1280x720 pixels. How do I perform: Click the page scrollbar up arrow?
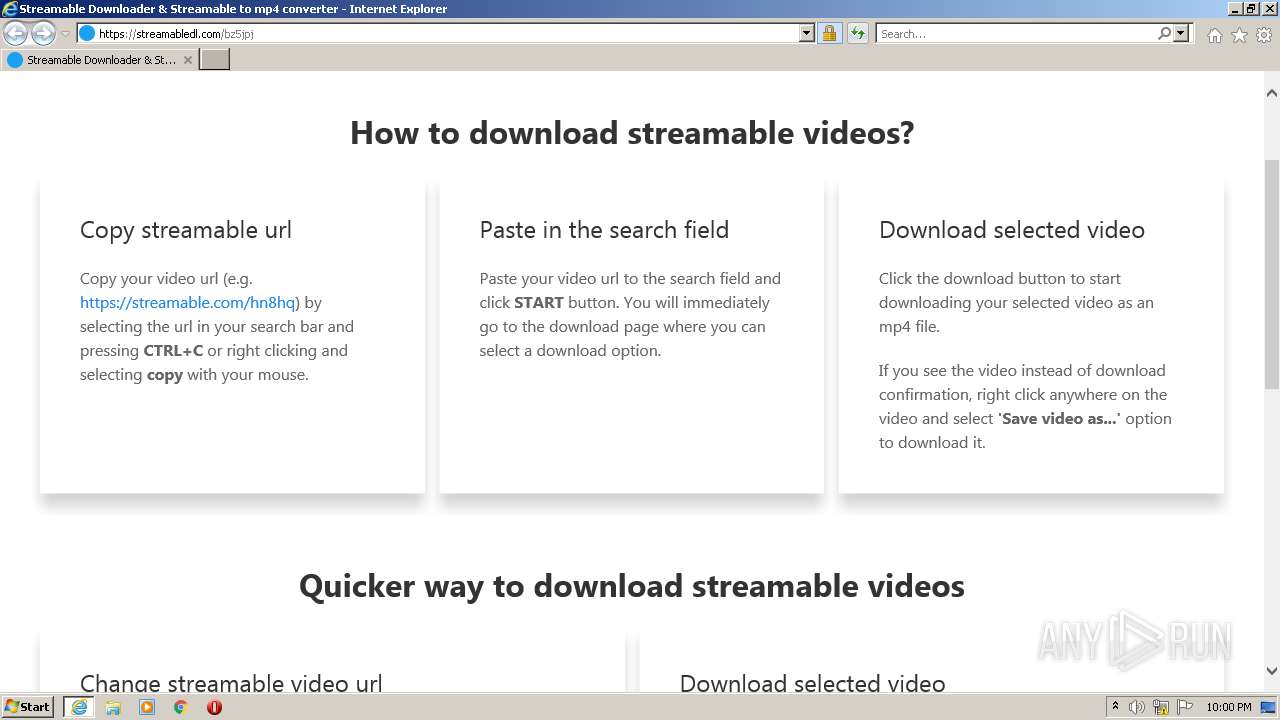1272,93
